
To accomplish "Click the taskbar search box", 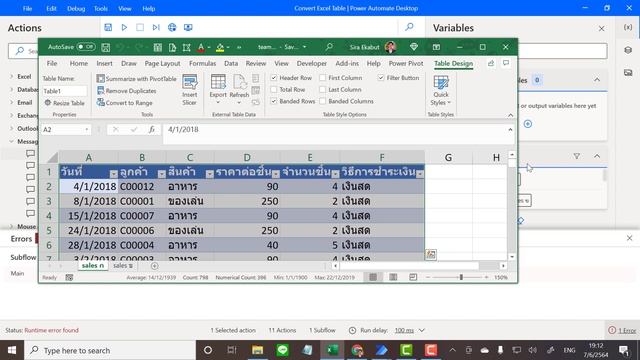I will click(110, 350).
